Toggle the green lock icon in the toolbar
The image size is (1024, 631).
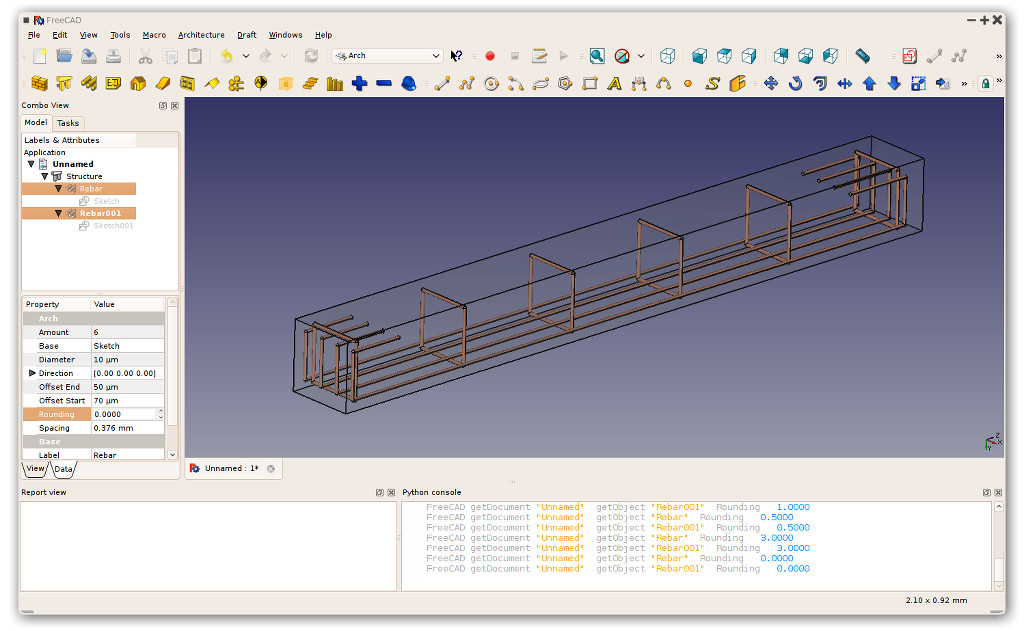[x=985, y=84]
